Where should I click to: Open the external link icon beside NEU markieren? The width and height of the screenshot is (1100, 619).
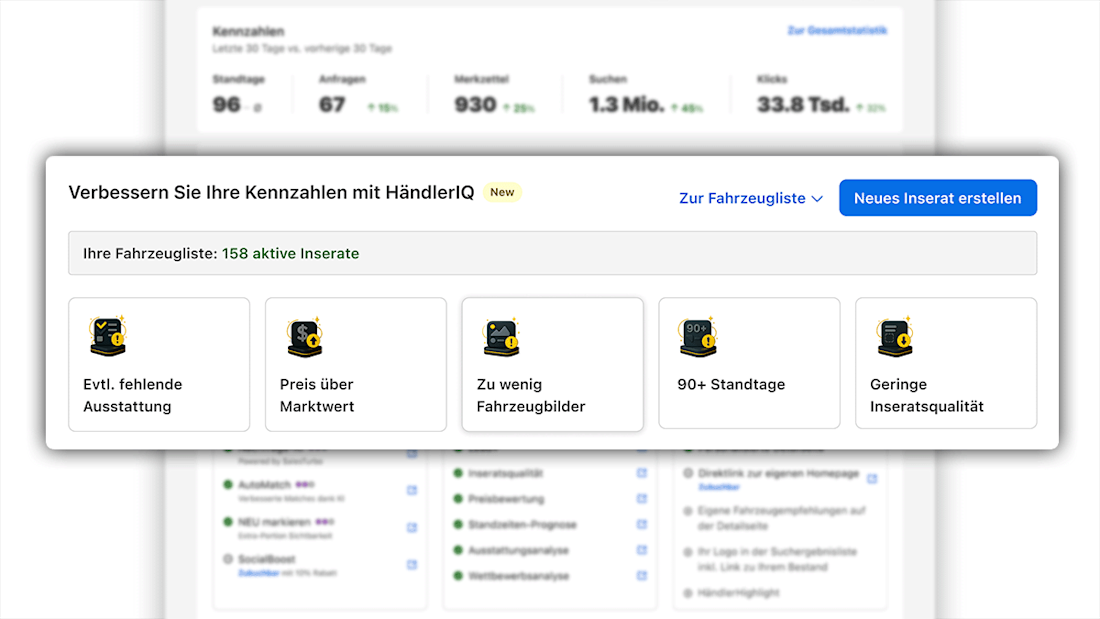412,527
